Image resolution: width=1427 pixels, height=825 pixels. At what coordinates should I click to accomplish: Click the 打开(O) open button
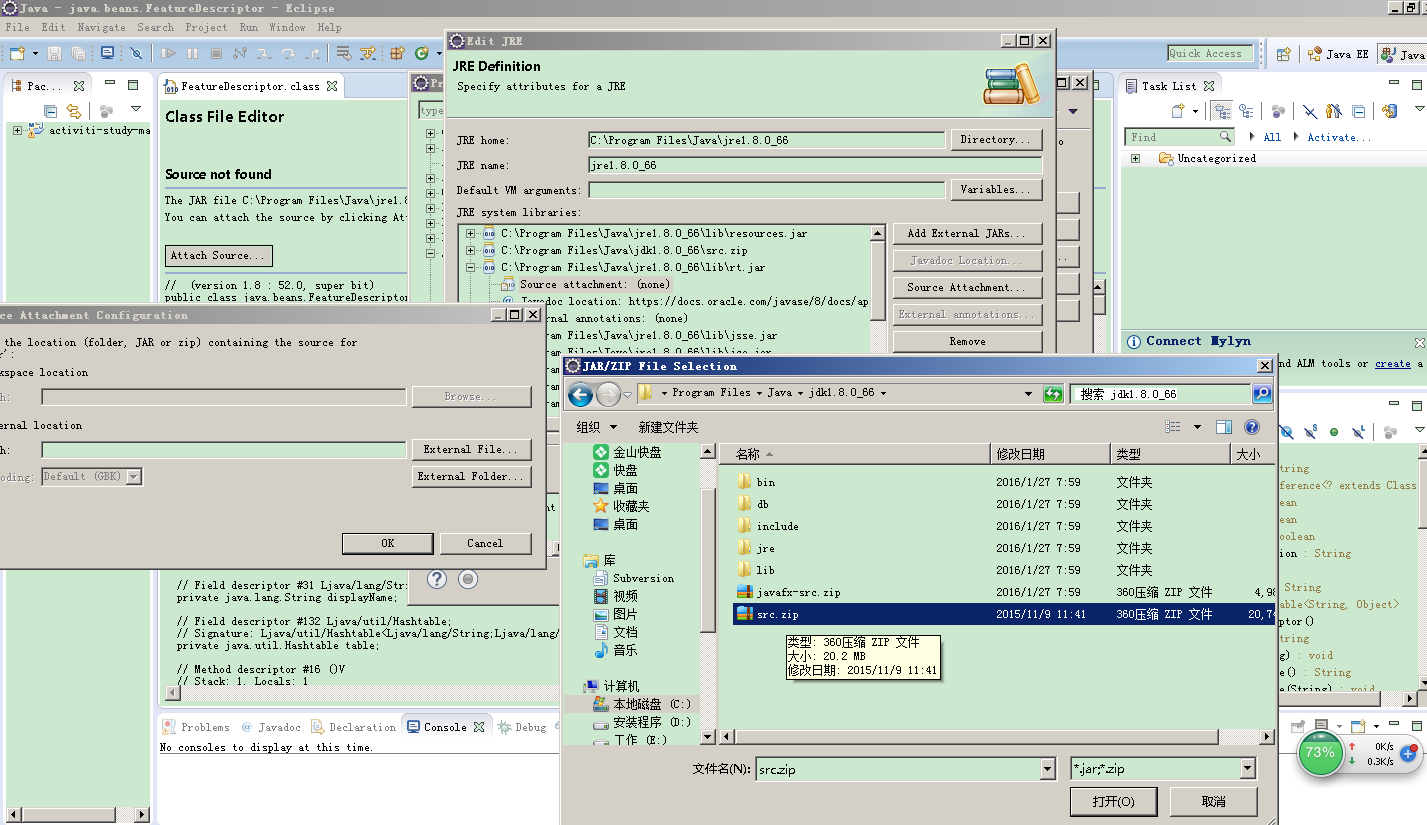coord(1113,801)
